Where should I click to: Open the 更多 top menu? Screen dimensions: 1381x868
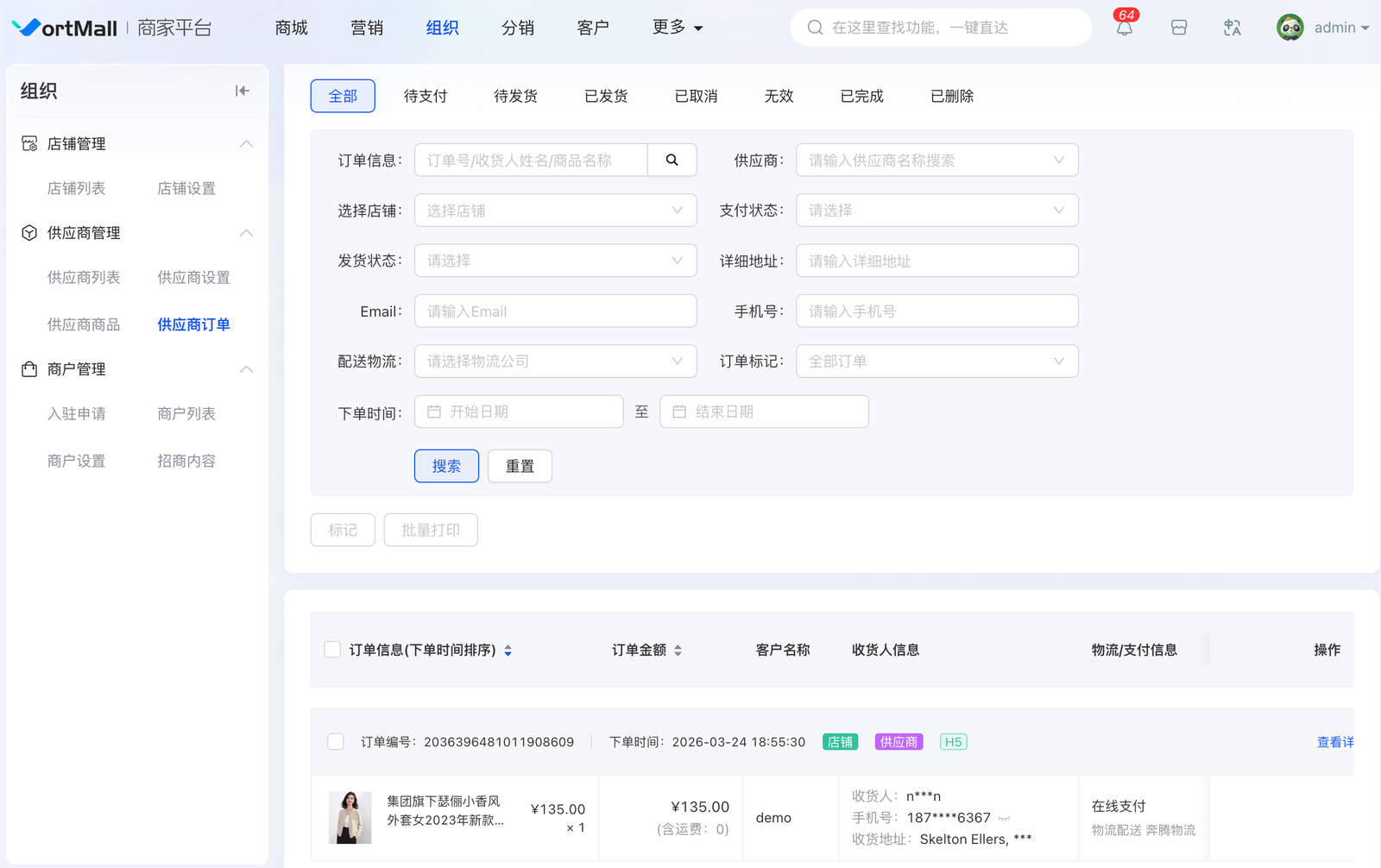[678, 28]
